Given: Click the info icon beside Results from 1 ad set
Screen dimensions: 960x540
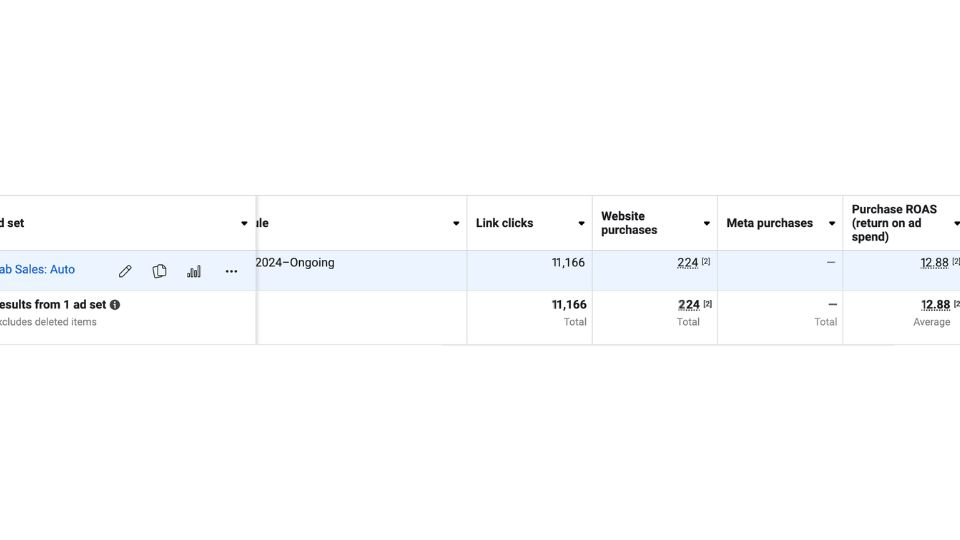Looking at the screenshot, I should (115, 305).
